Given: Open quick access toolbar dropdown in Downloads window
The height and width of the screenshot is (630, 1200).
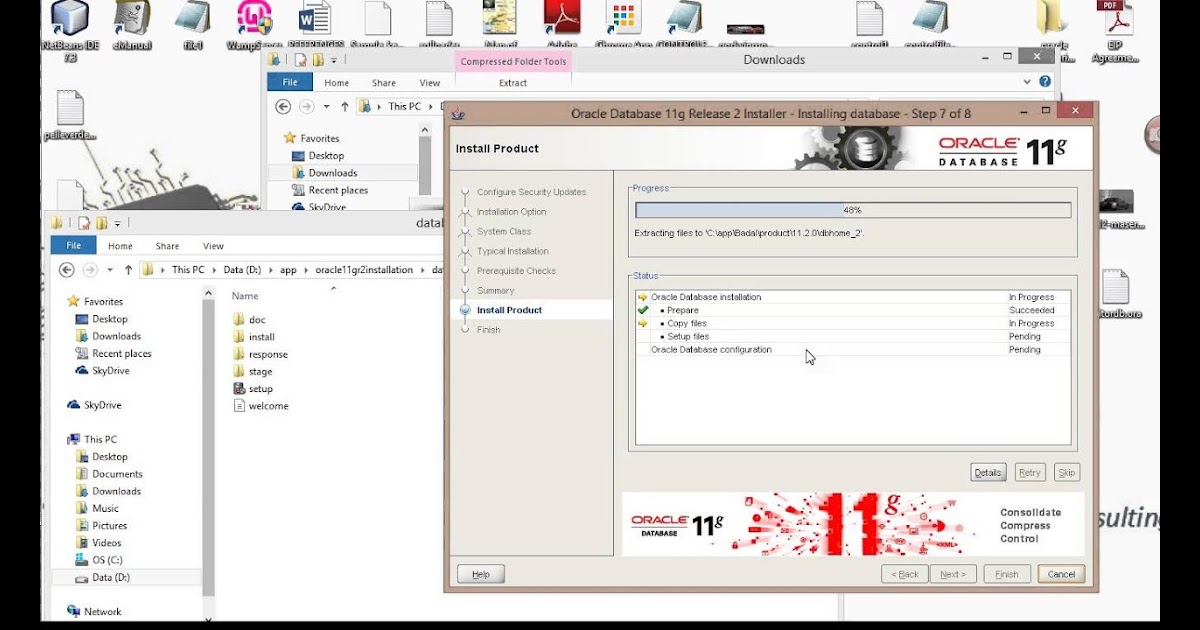Looking at the screenshot, I should [335, 60].
